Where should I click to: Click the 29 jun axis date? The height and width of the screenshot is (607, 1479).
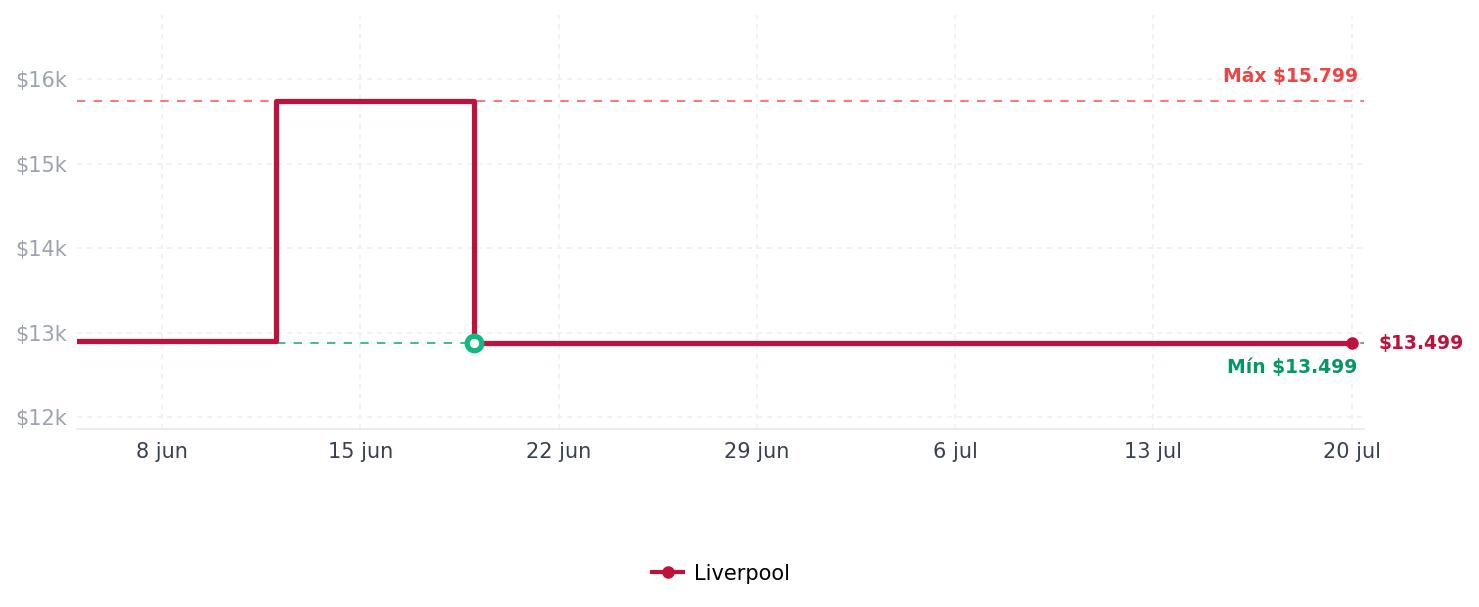[756, 451]
